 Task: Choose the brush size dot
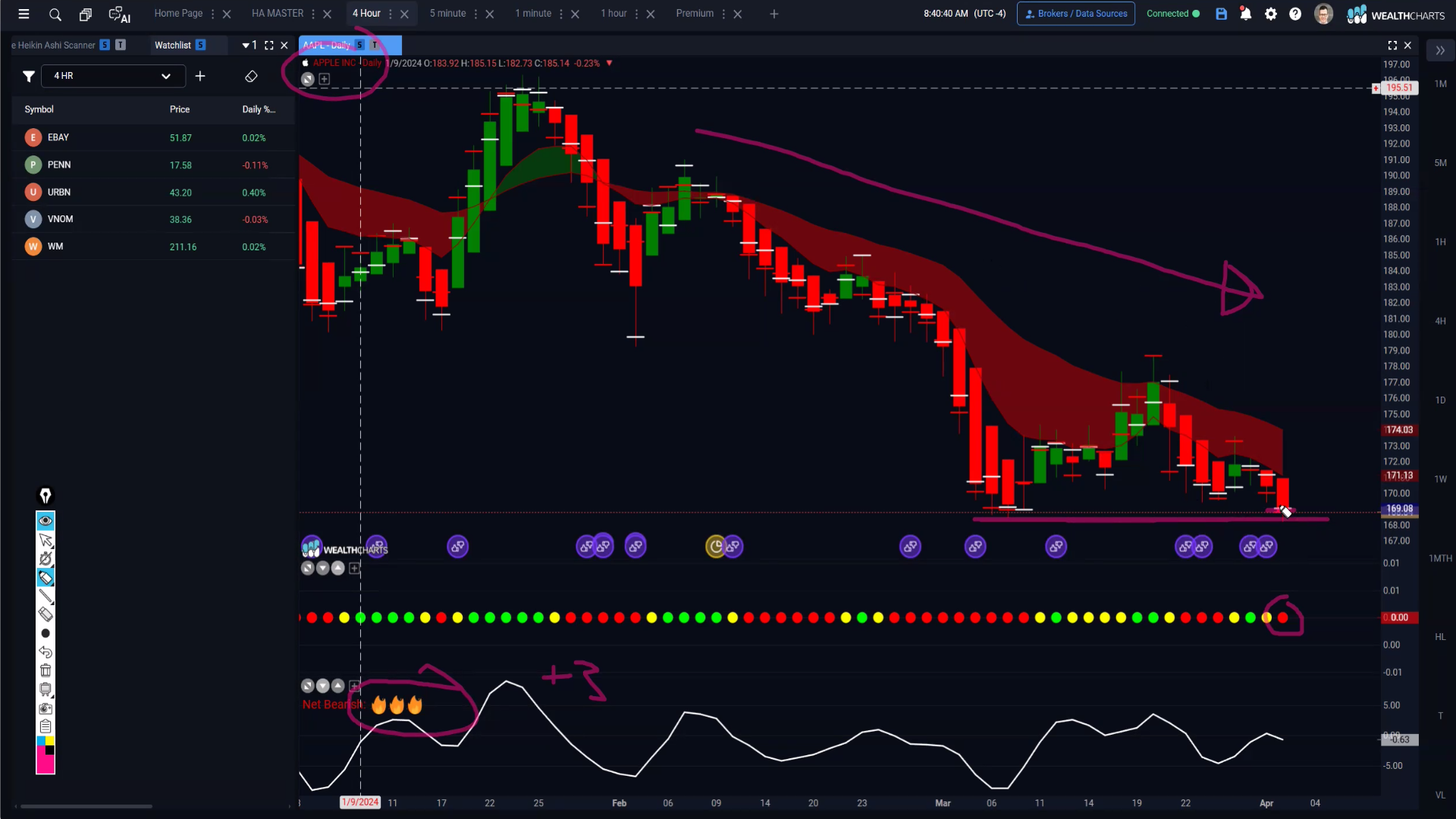coord(45,633)
